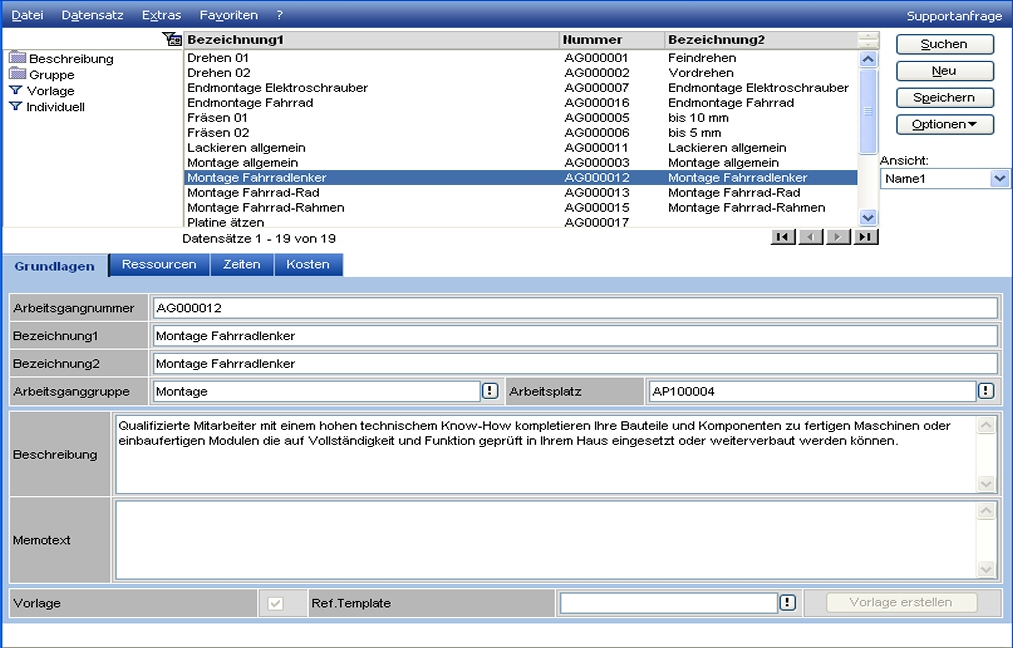Open the Favoriten menu
1013x648 pixels.
click(229, 15)
